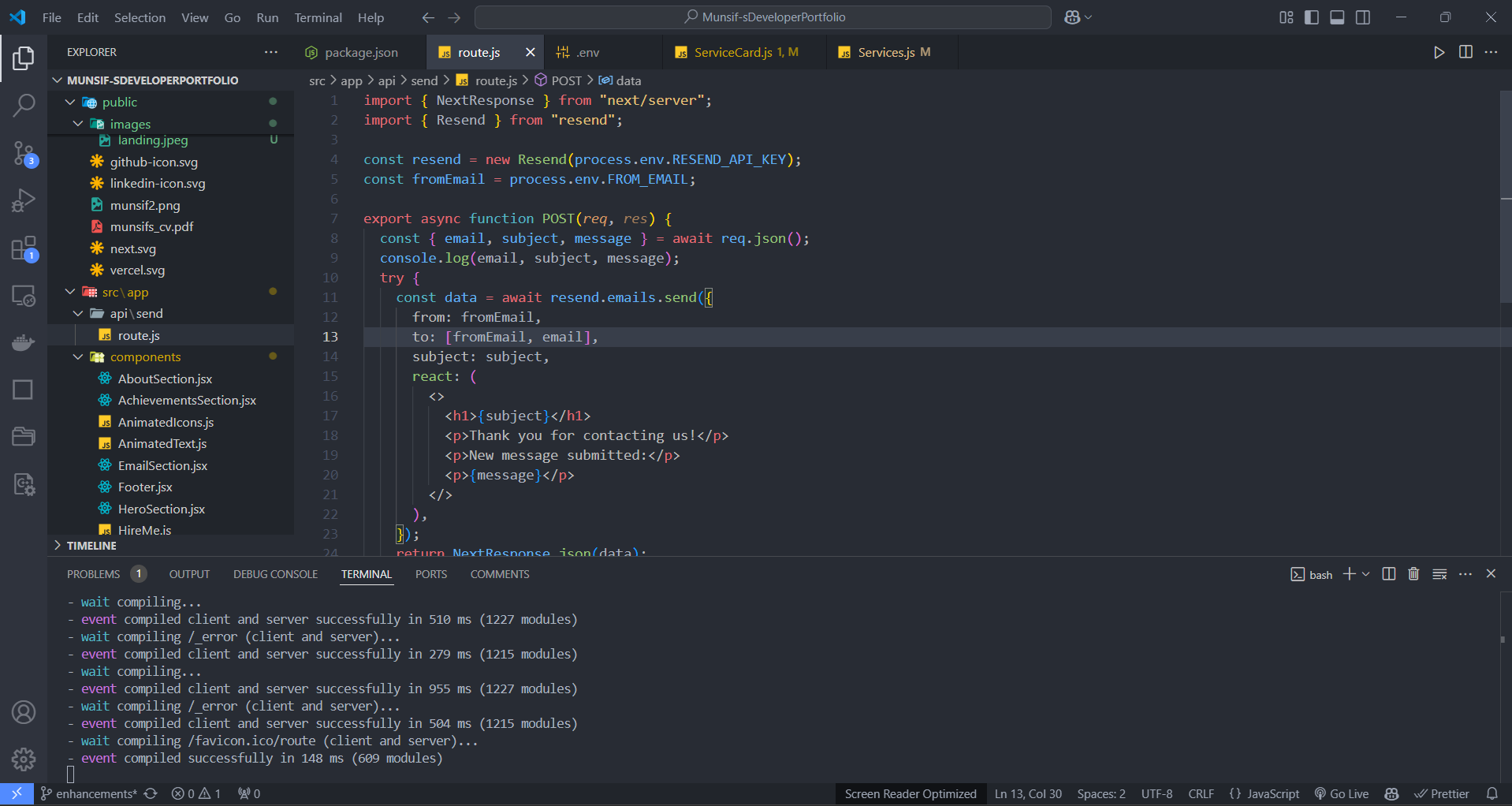Open the File menu

pos(52,17)
